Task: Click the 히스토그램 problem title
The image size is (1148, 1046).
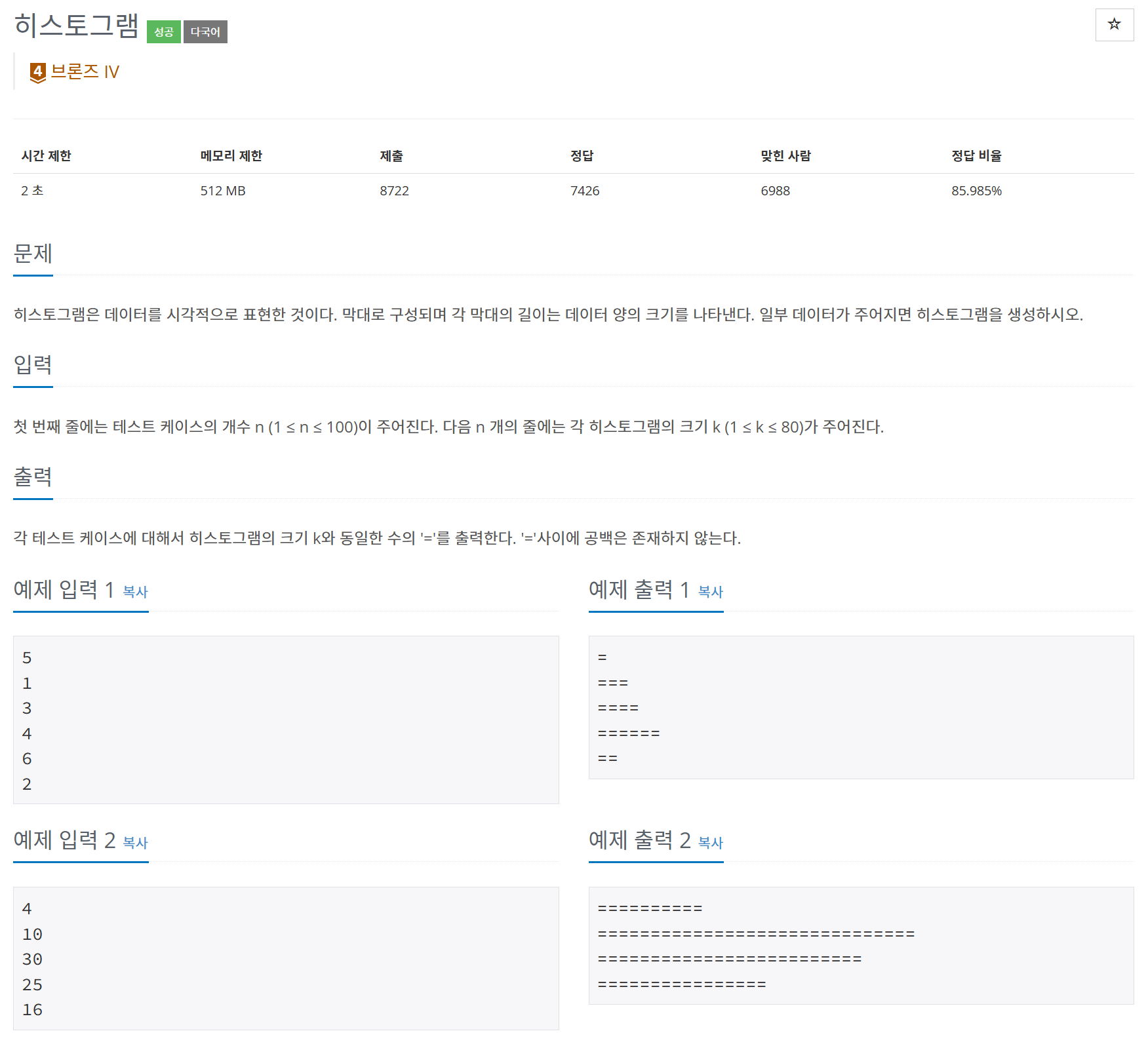Action: (76, 26)
